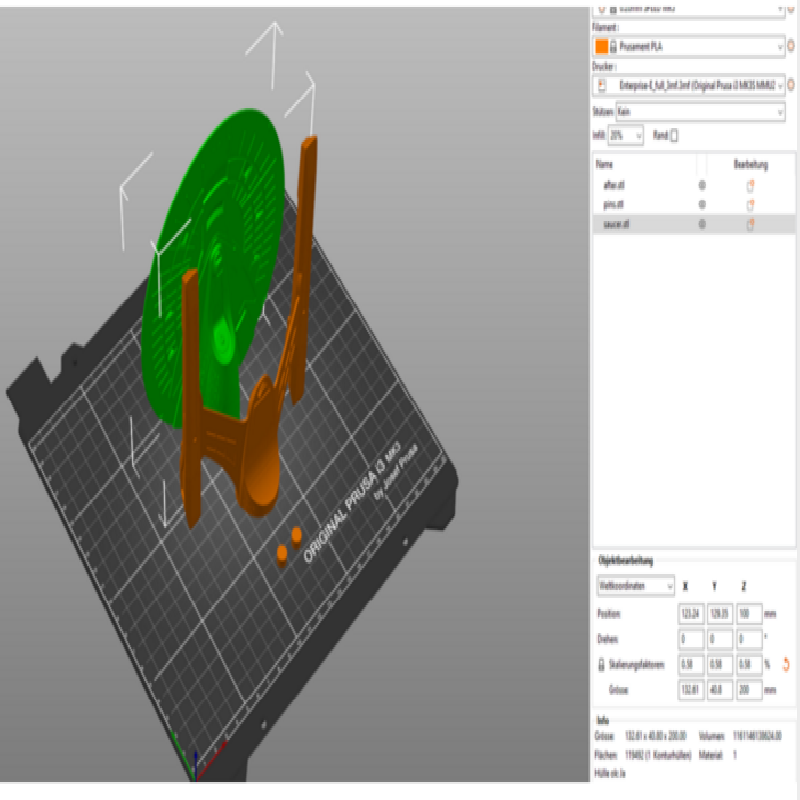The width and height of the screenshot is (800, 800).
Task: Enable the Rand brim checkbox
Action: coord(674,135)
